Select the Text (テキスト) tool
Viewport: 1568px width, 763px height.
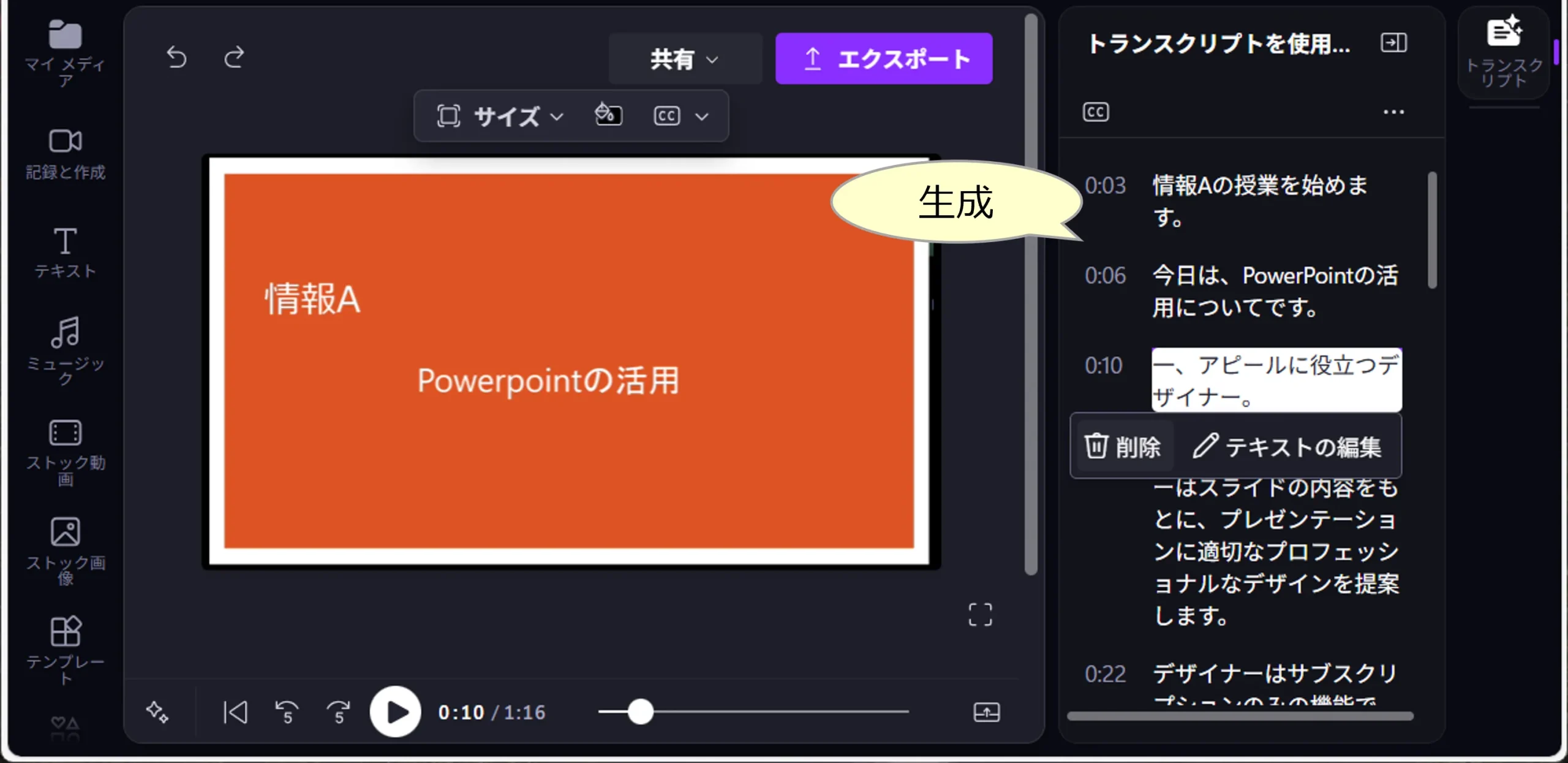tap(65, 242)
